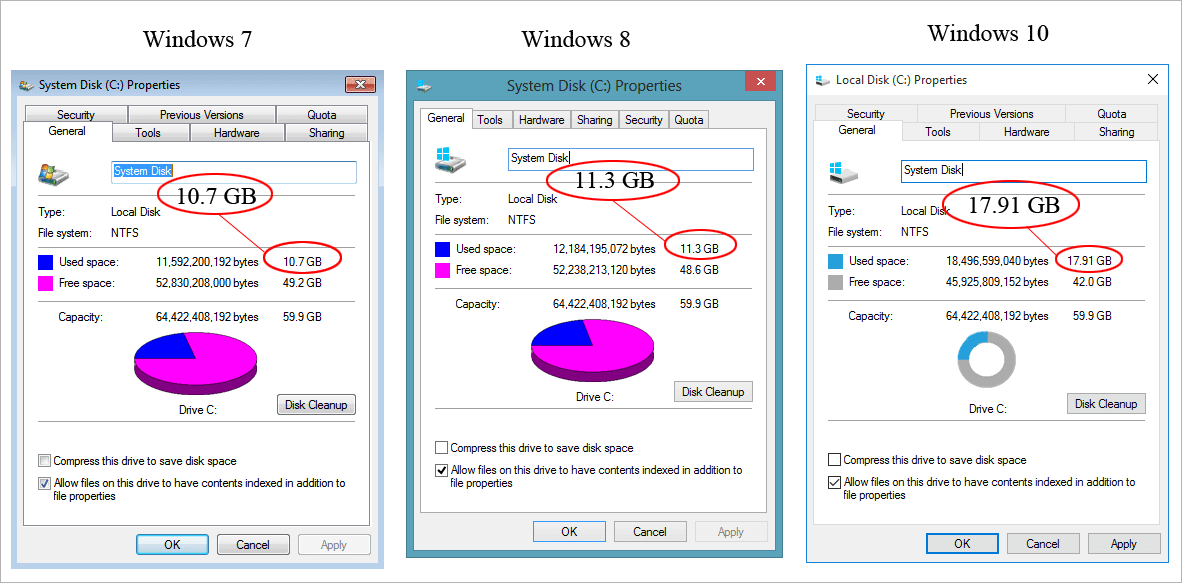Click Cancel in Windows 8 dialog
Viewport: 1182px width, 583px height.
tap(650, 532)
